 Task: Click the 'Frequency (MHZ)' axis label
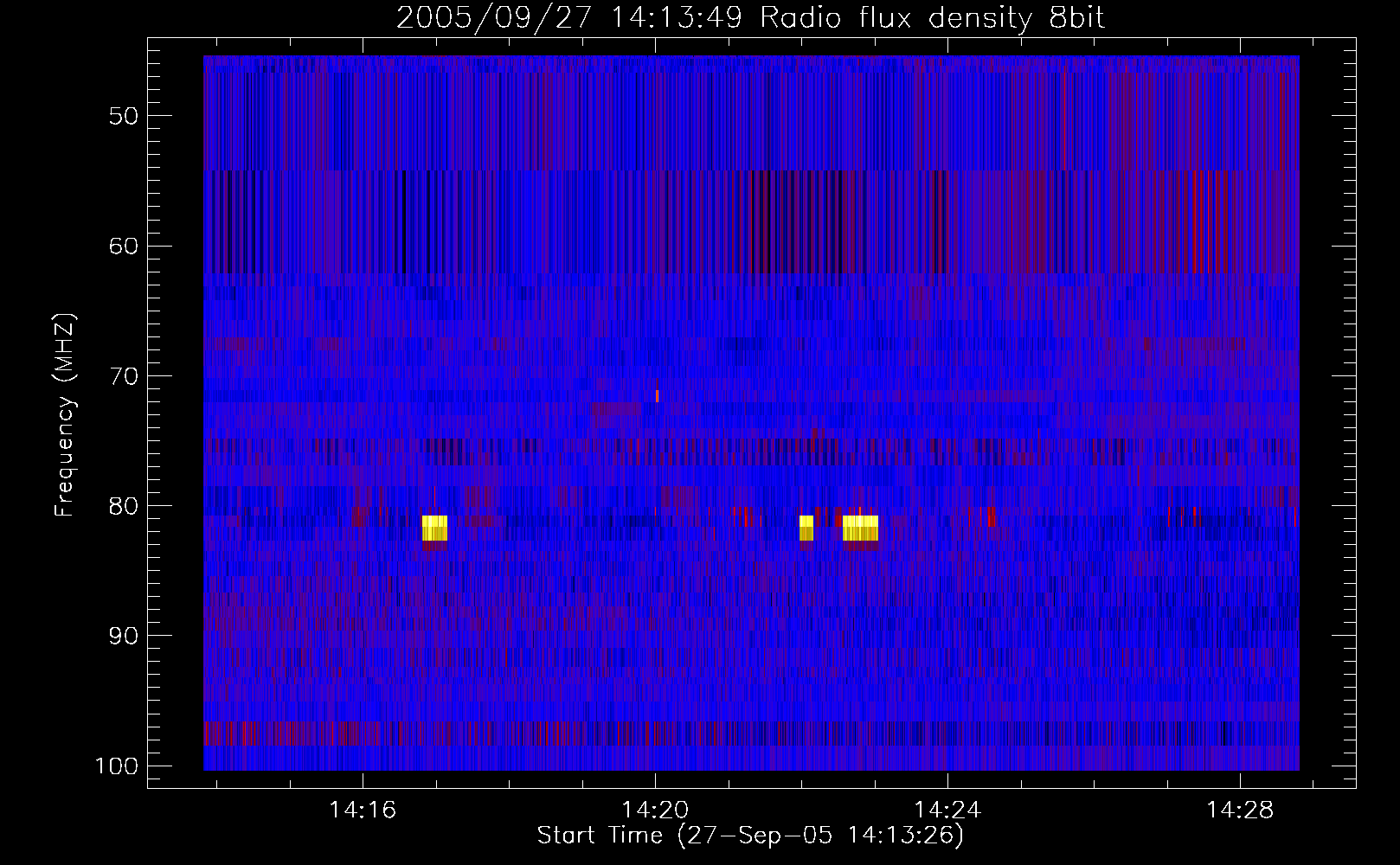pos(65,415)
